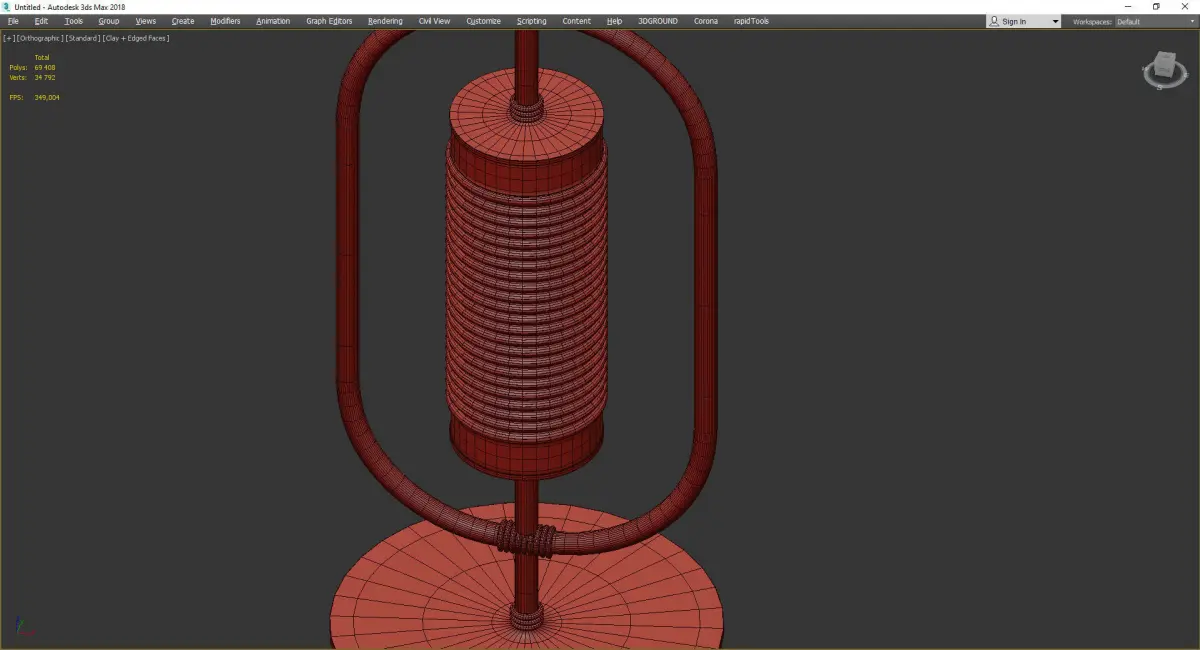Open the Rendering menu

click(x=385, y=21)
